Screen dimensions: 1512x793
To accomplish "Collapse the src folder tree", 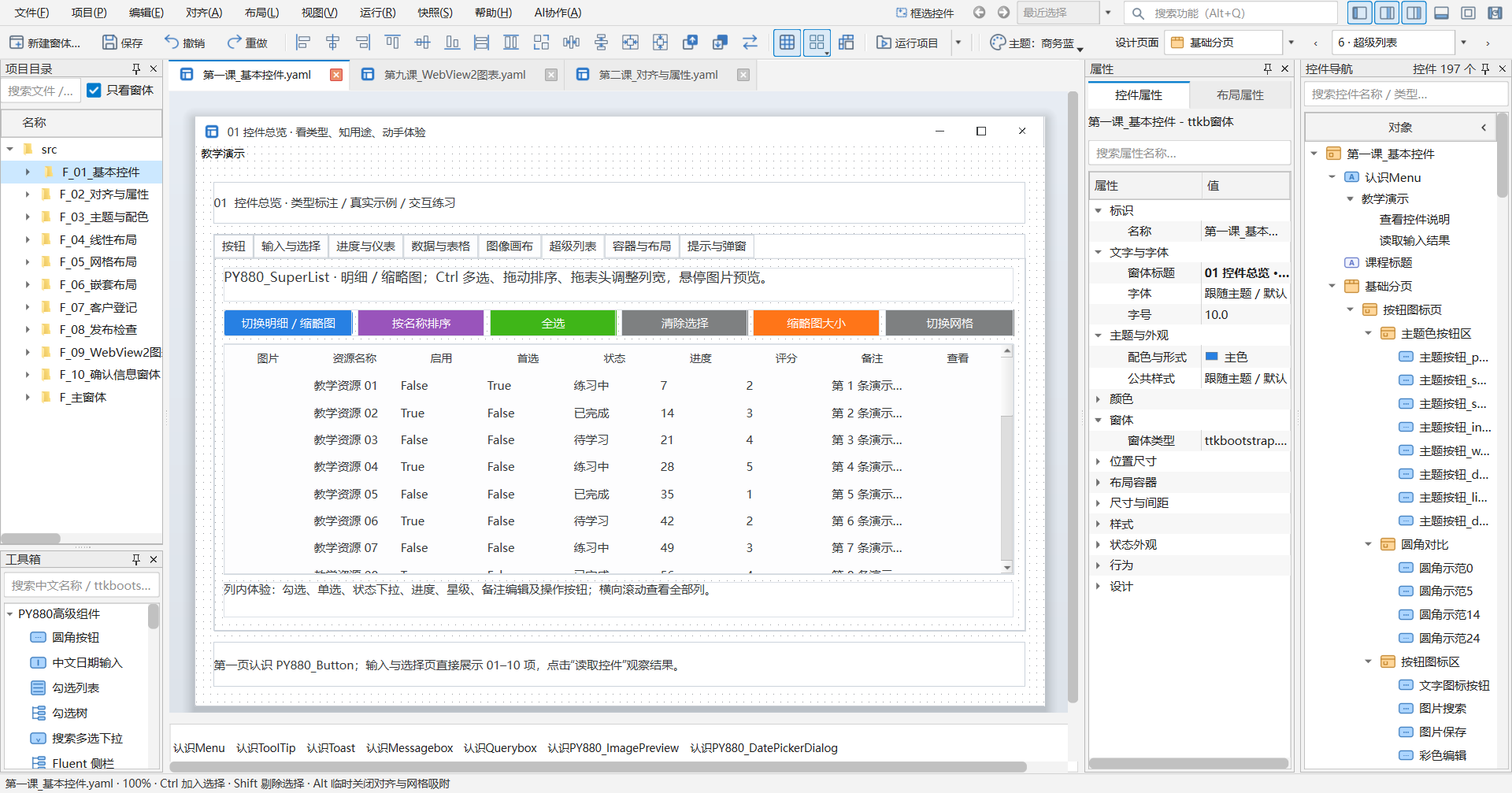I will 10,150.
